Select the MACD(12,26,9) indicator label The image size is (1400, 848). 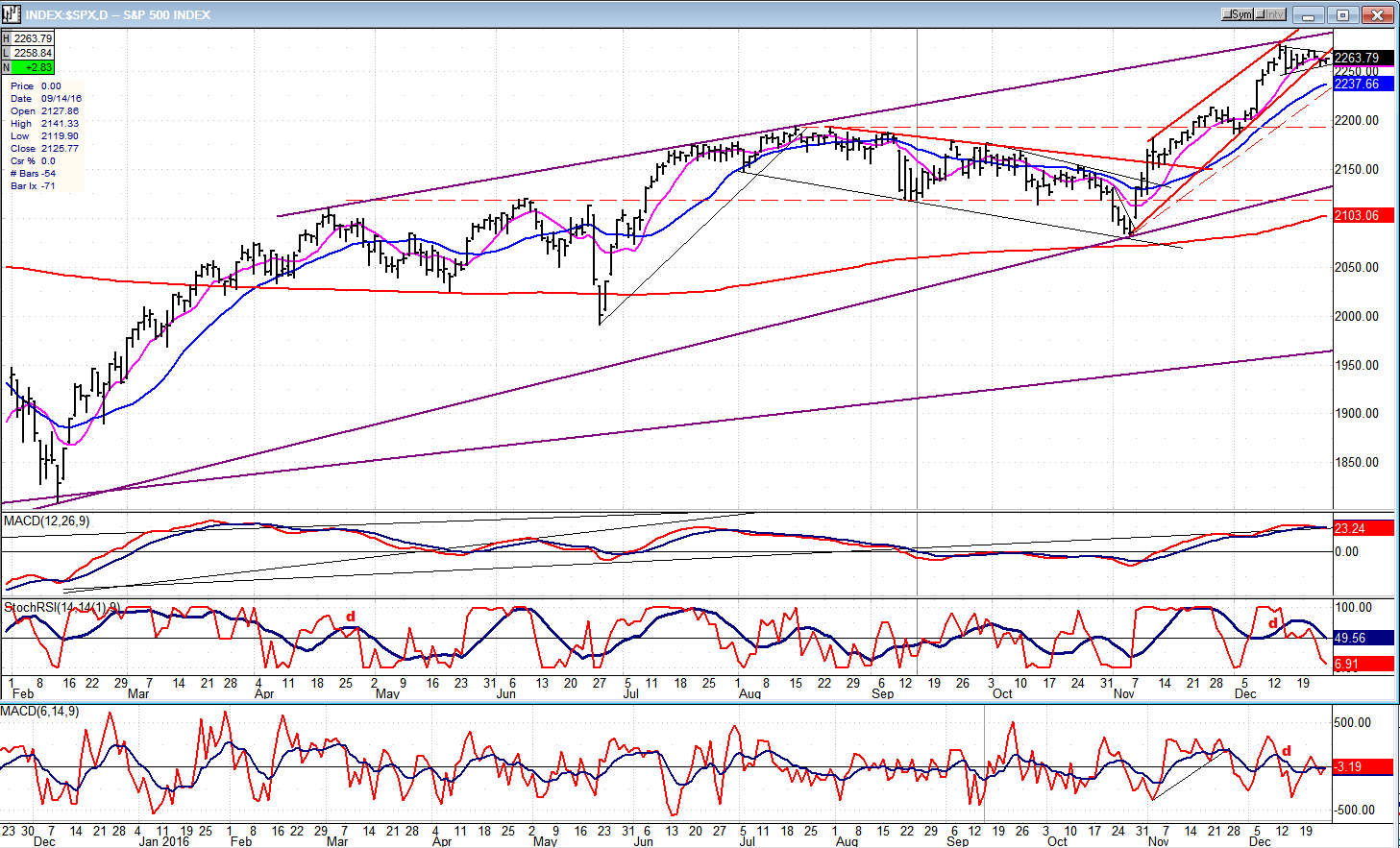47,521
